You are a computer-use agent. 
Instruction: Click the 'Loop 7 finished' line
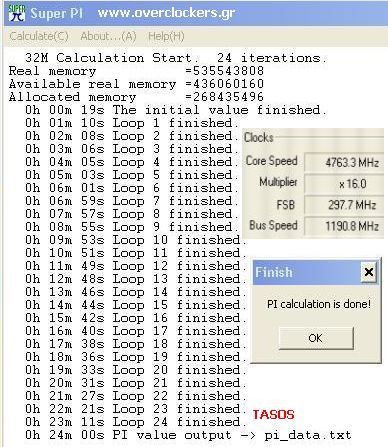click(x=132, y=201)
